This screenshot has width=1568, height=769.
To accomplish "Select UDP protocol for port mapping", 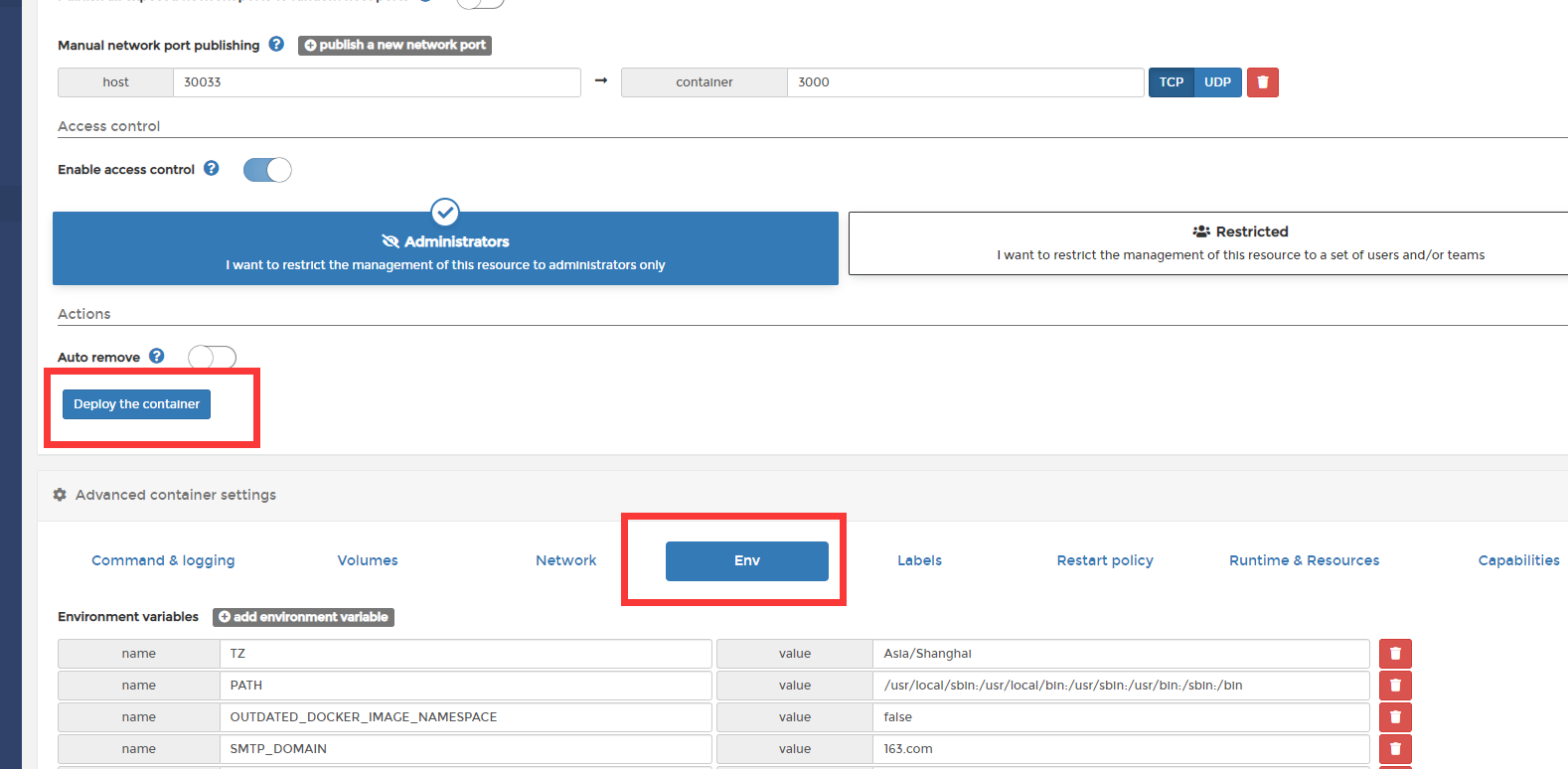I will [1218, 82].
